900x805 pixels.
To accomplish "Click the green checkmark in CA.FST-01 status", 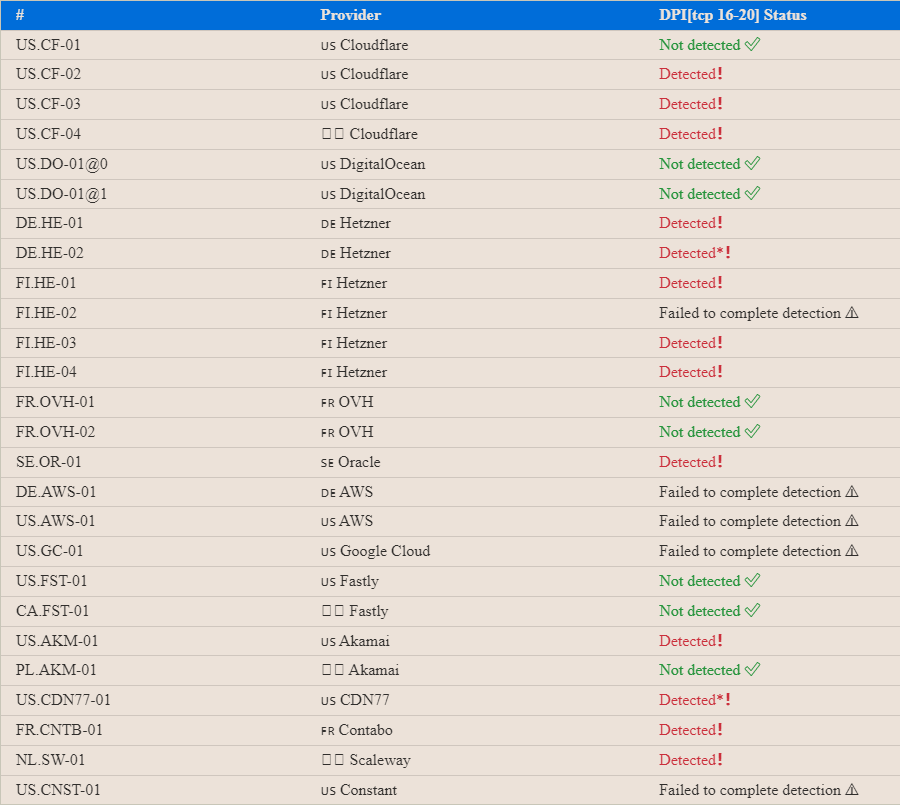I will 752,610.
